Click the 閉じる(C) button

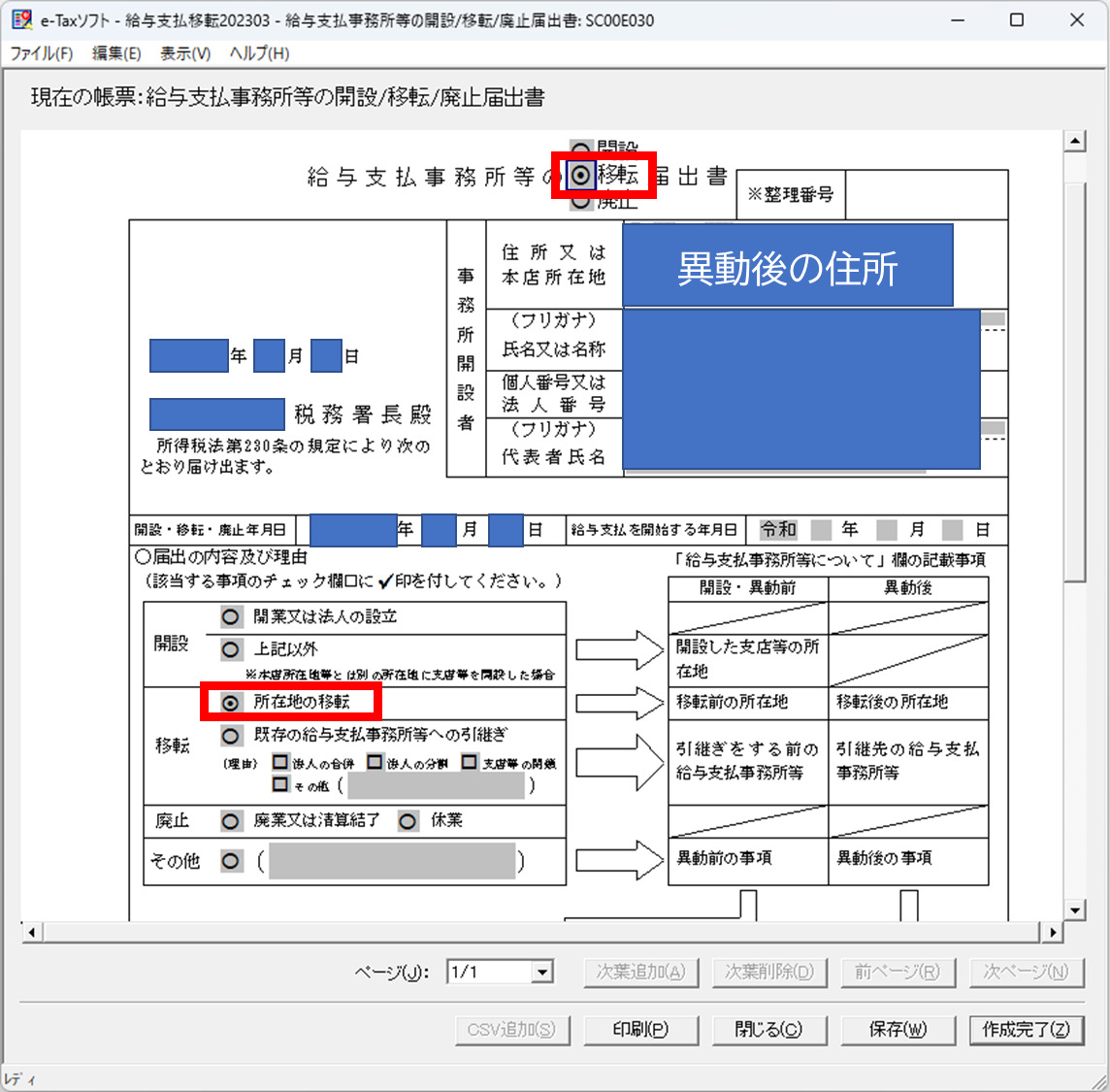[x=768, y=1030]
